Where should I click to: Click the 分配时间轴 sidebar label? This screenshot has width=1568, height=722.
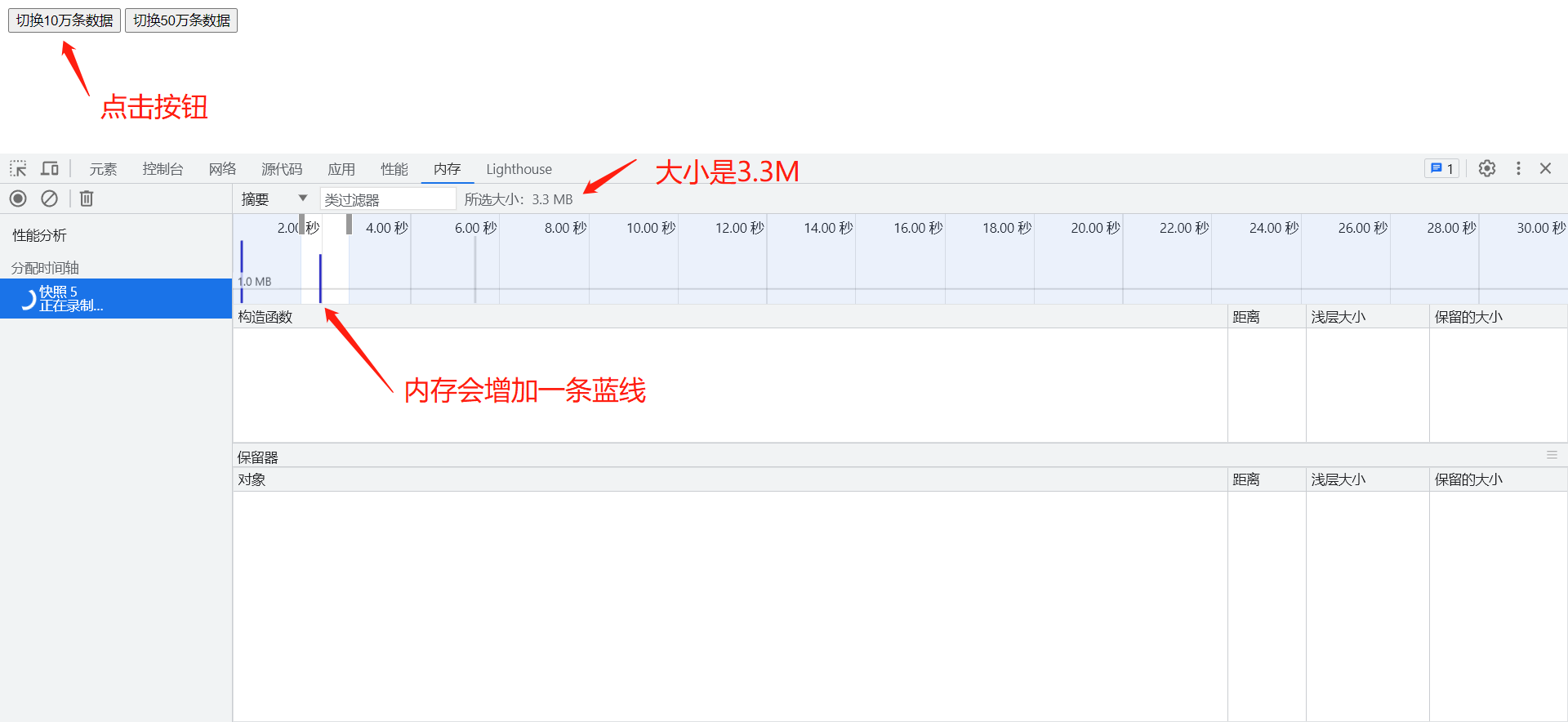point(45,268)
